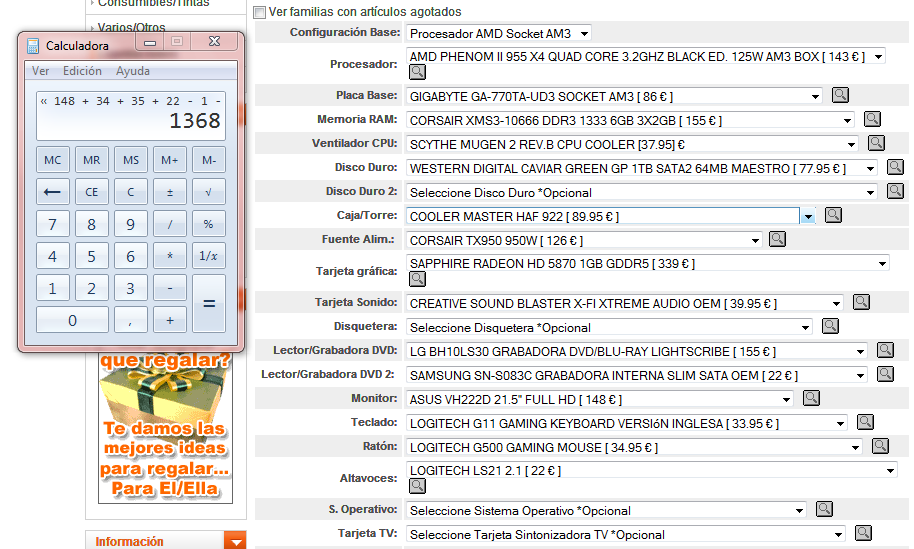Viewport: 914px width, 549px height.
Task: Click calculator digit 7 button
Action: click(52, 224)
